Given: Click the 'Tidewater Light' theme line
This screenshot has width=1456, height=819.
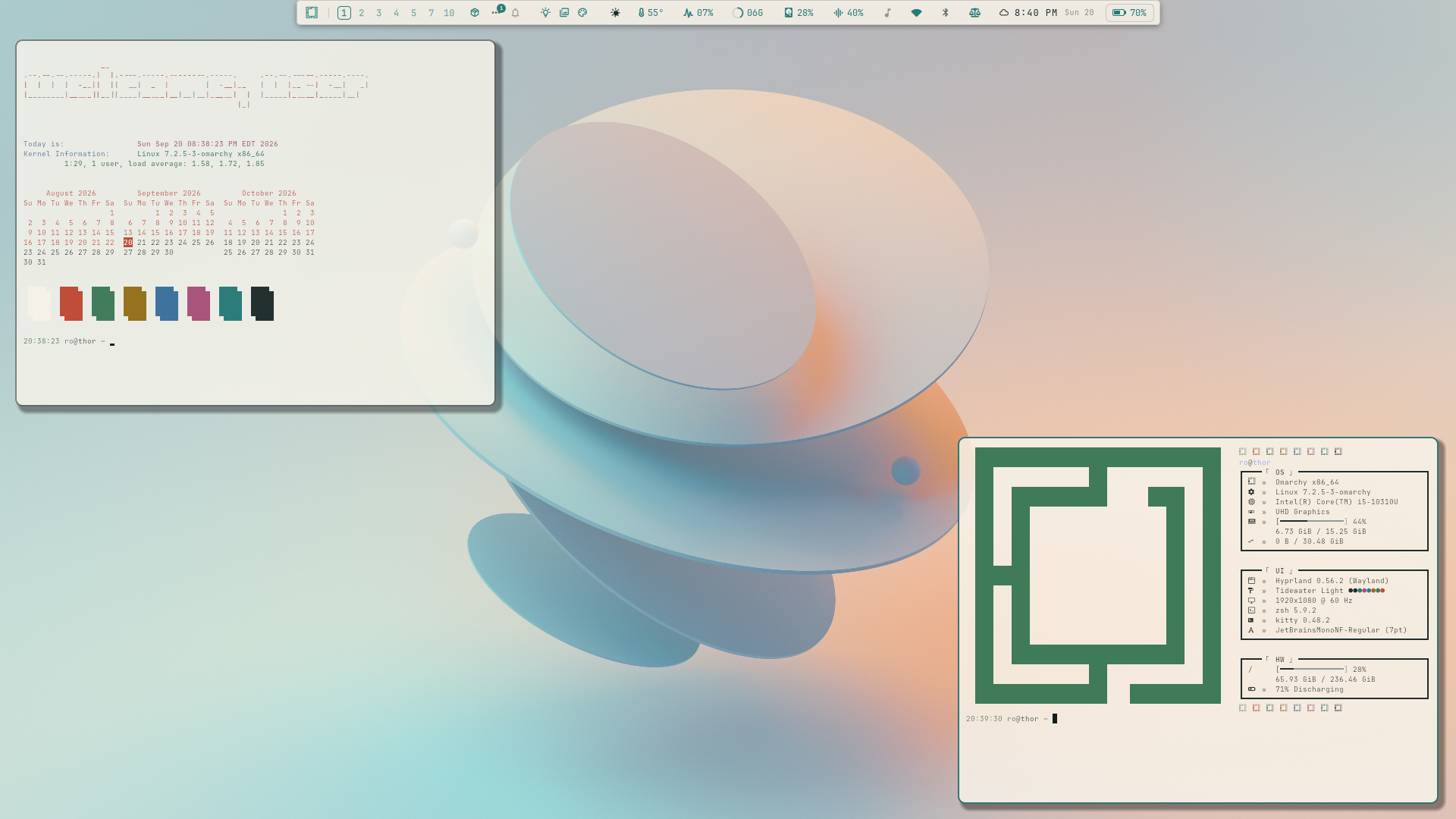Looking at the screenshot, I should (1330, 591).
